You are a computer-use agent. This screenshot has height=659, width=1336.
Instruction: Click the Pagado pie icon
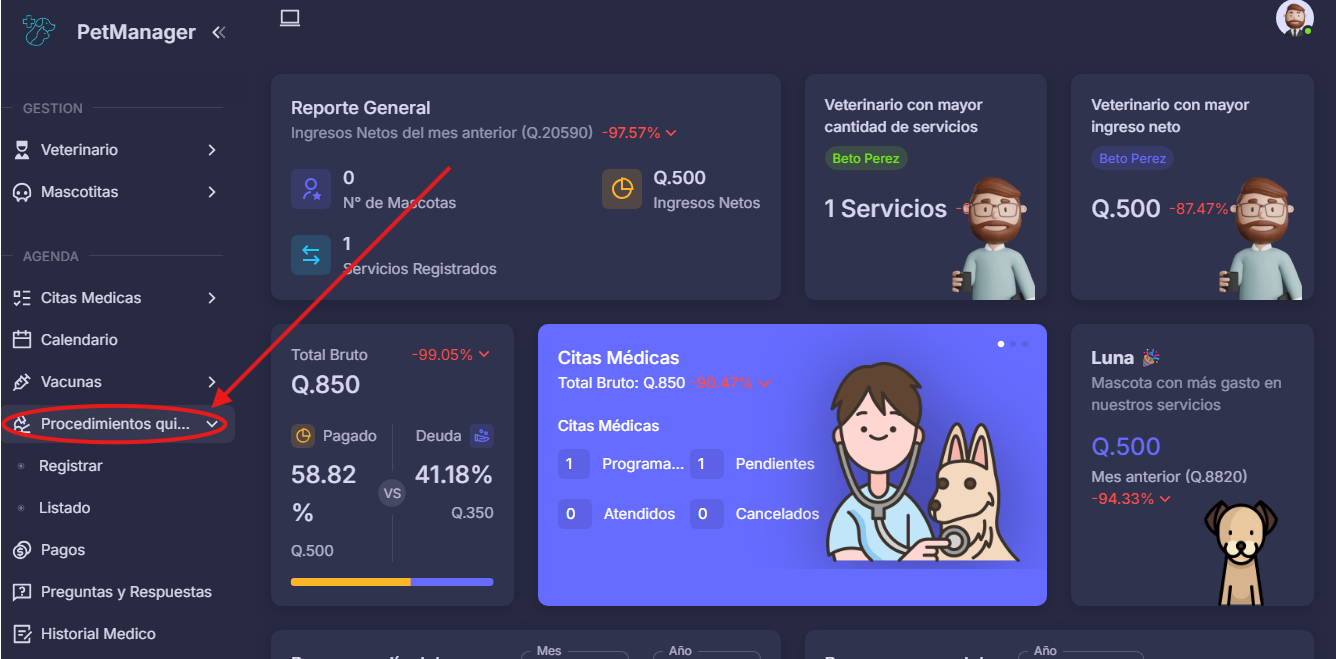coord(303,436)
